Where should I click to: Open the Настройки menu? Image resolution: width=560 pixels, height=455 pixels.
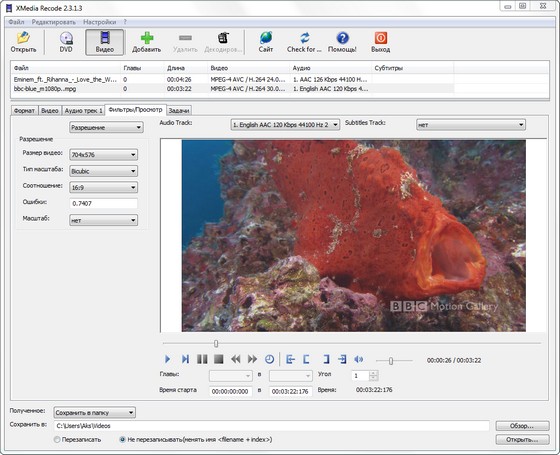[x=100, y=22]
